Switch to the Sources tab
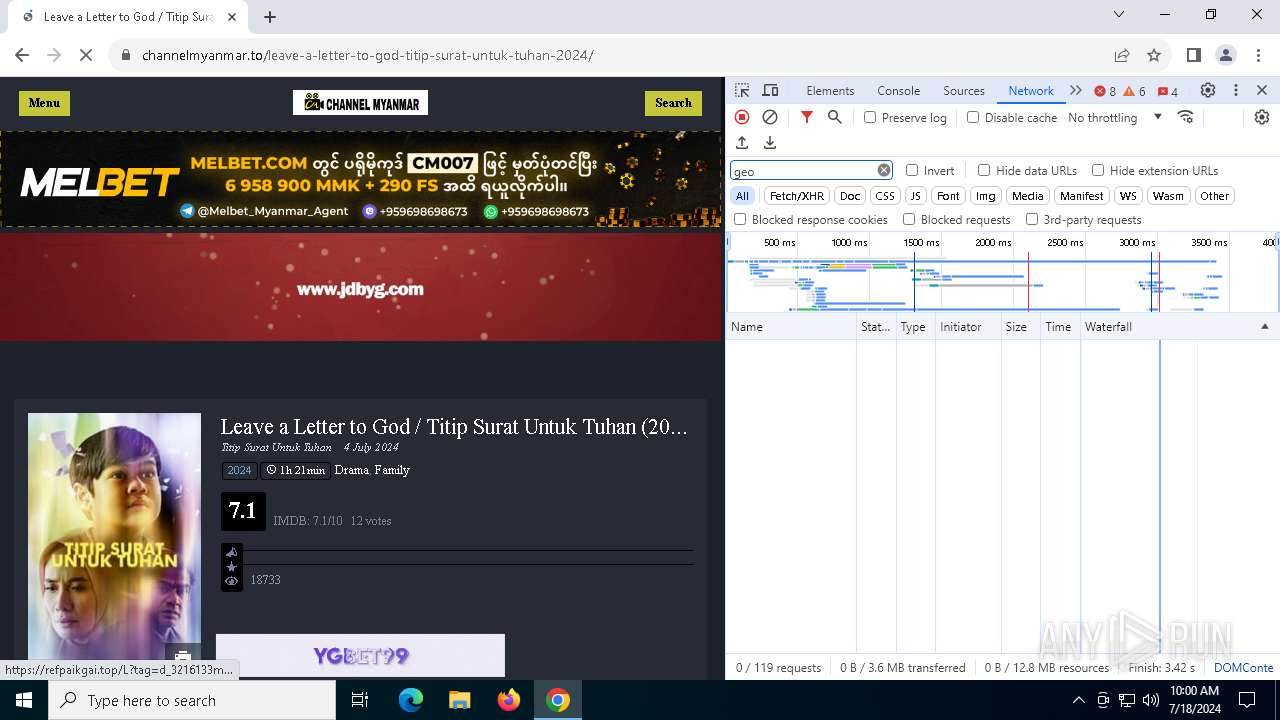 964,90
